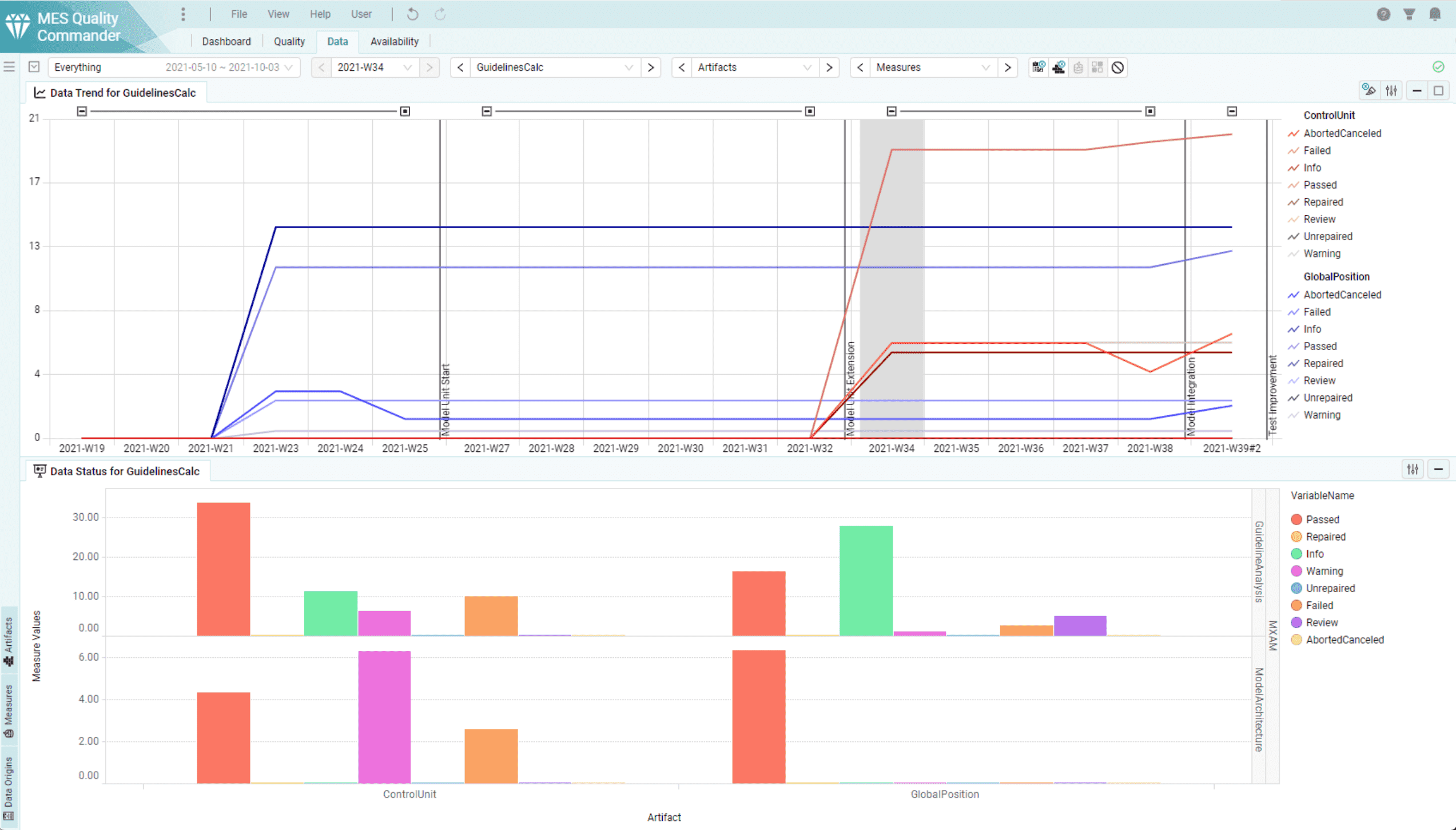Open Data Trend chart settings sliders
Image resolution: width=1456 pixels, height=830 pixels.
click(1391, 90)
